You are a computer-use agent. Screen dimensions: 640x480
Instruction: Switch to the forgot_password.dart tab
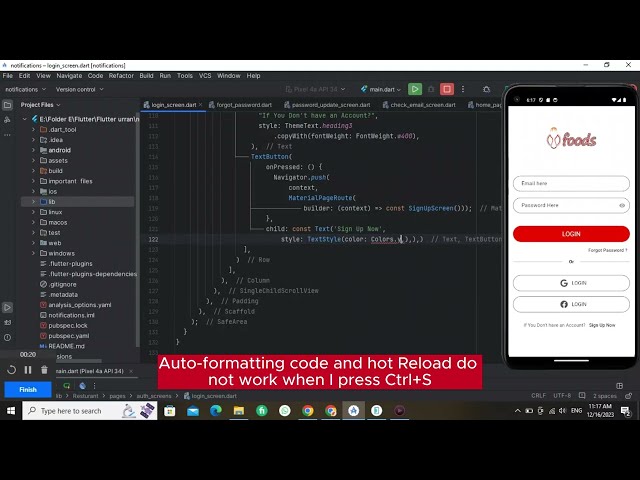[240, 105]
